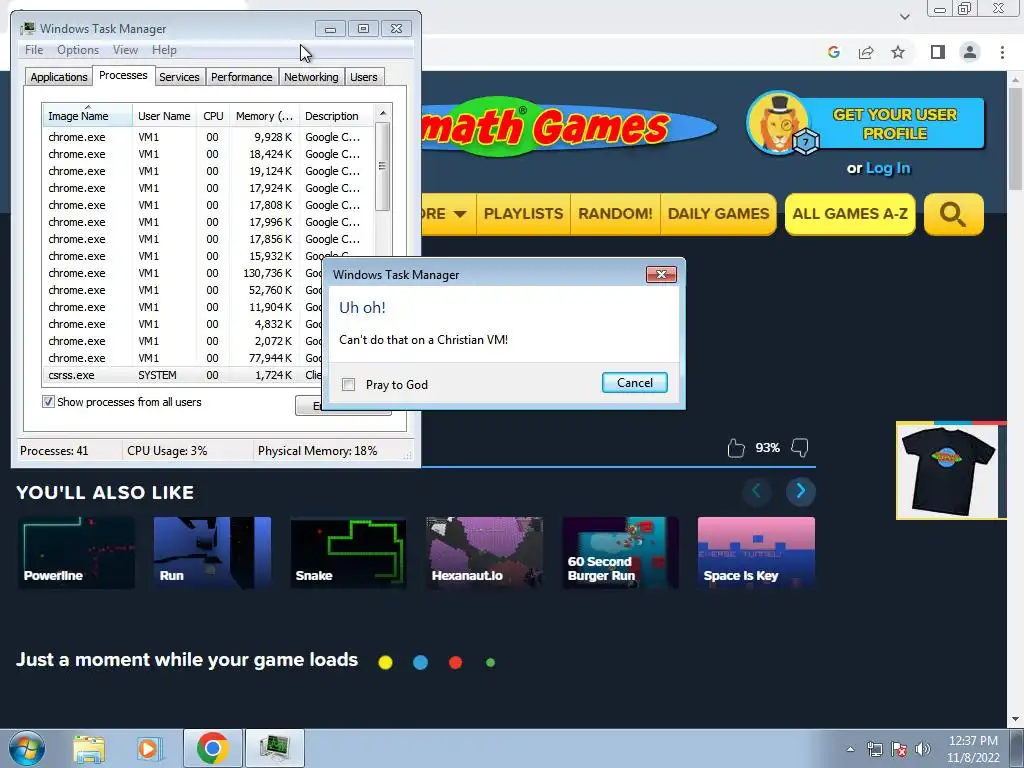The width and height of the screenshot is (1024, 768).
Task: Show next games with right arrow
Action: point(801,491)
